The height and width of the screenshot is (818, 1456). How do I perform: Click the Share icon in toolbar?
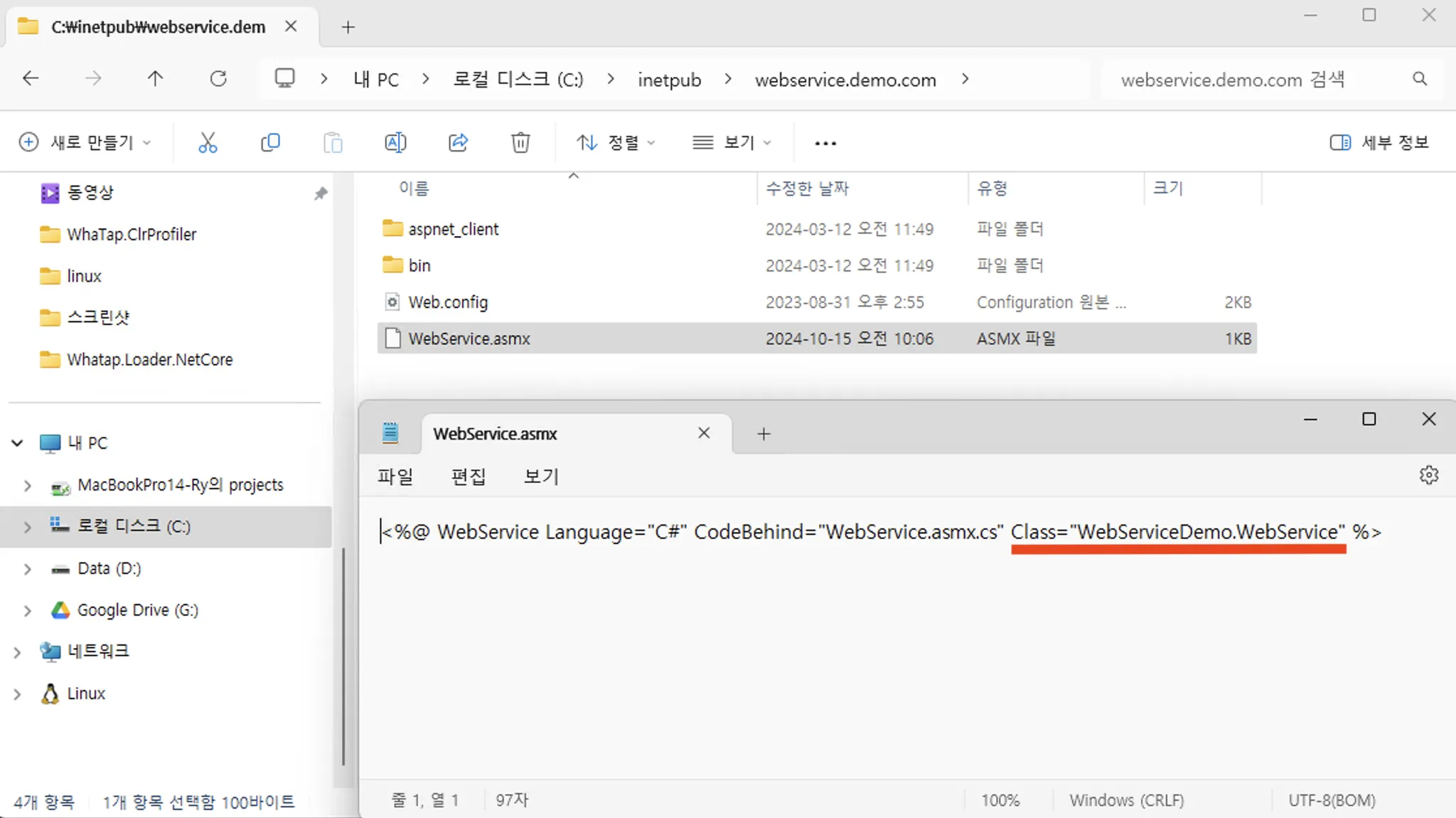pyautogui.click(x=459, y=143)
